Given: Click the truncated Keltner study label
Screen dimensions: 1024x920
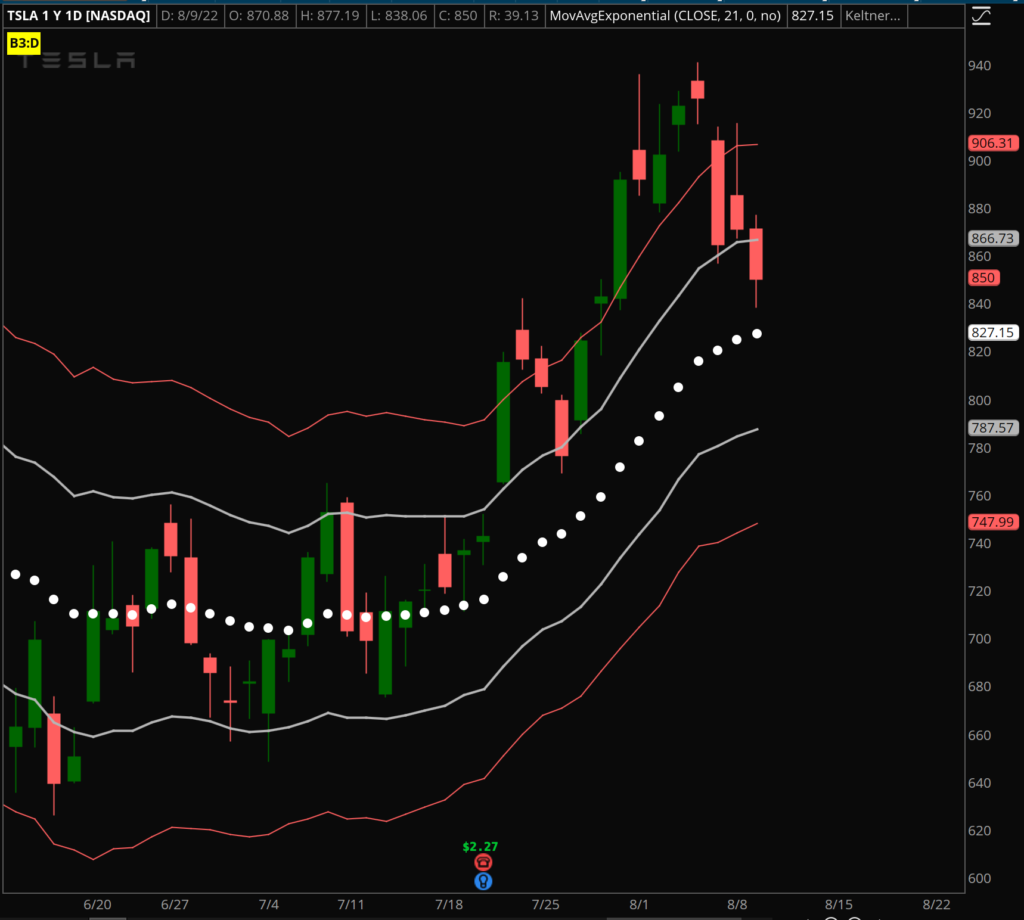Looking at the screenshot, I should coord(872,16).
